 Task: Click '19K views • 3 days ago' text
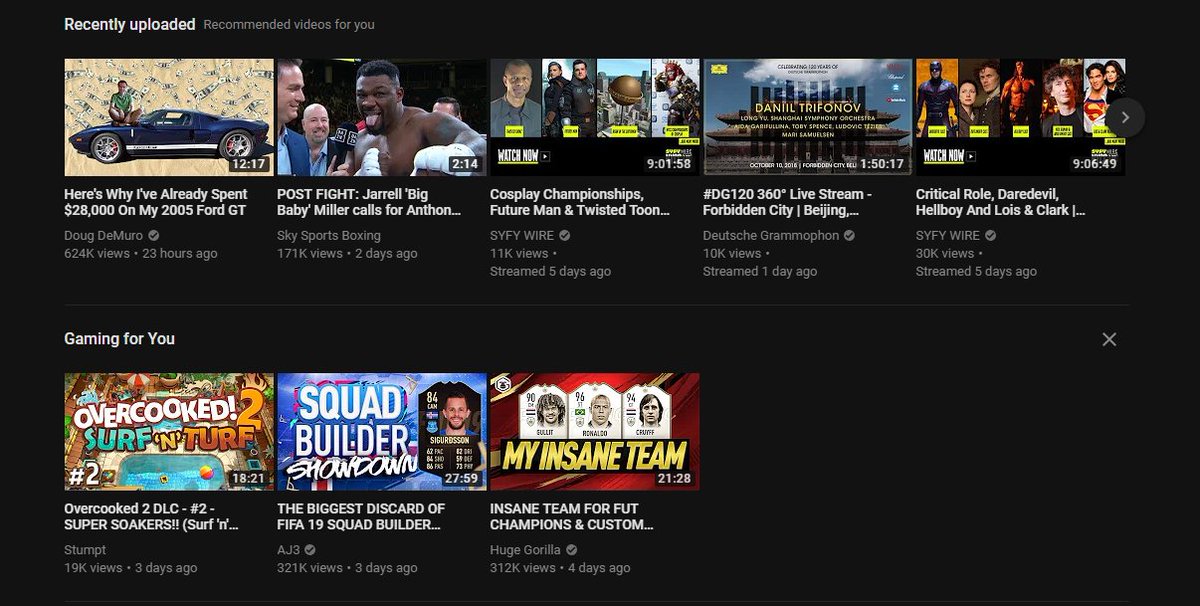click(x=131, y=568)
